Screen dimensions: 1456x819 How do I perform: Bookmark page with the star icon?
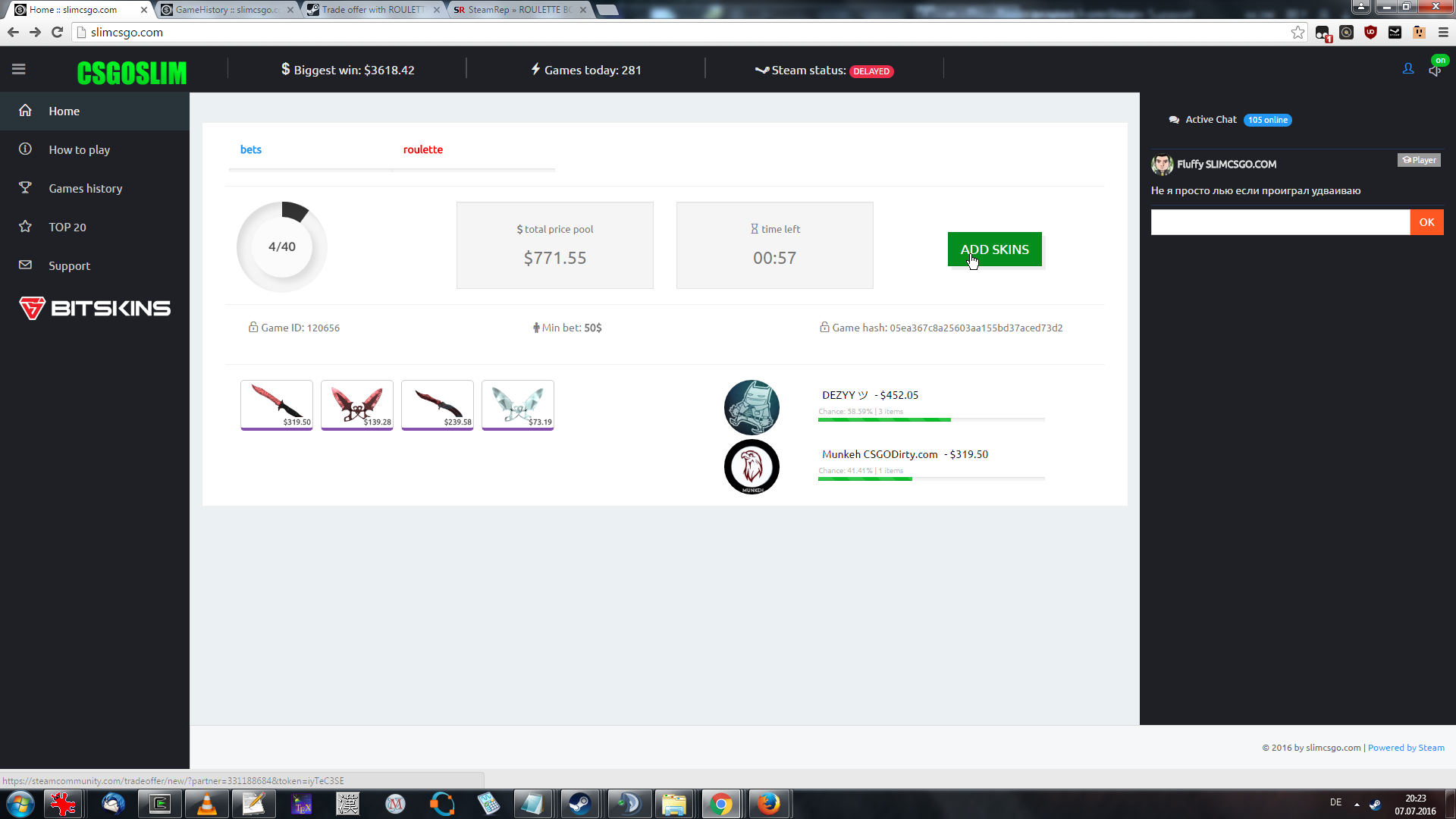point(1298,33)
